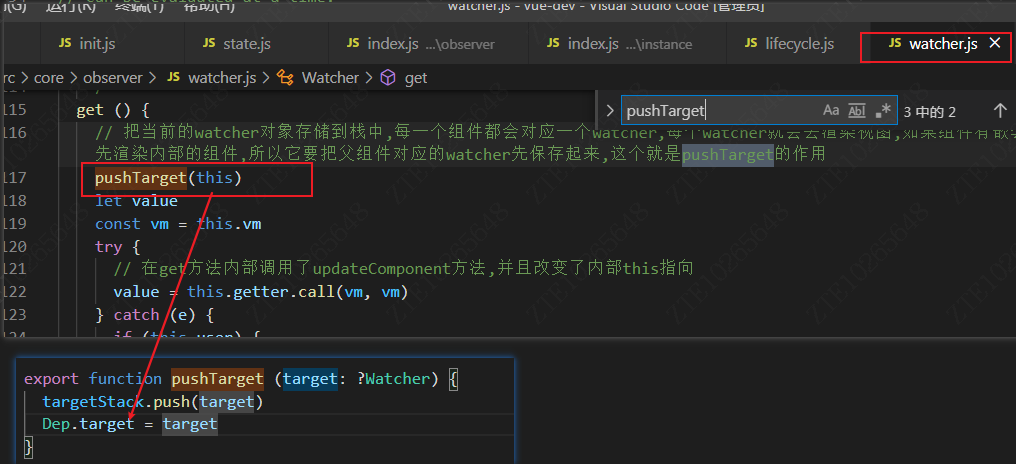The height and width of the screenshot is (464, 1016).
Task: Toggle Use Regular Expression in find widget
Action: click(x=883, y=111)
